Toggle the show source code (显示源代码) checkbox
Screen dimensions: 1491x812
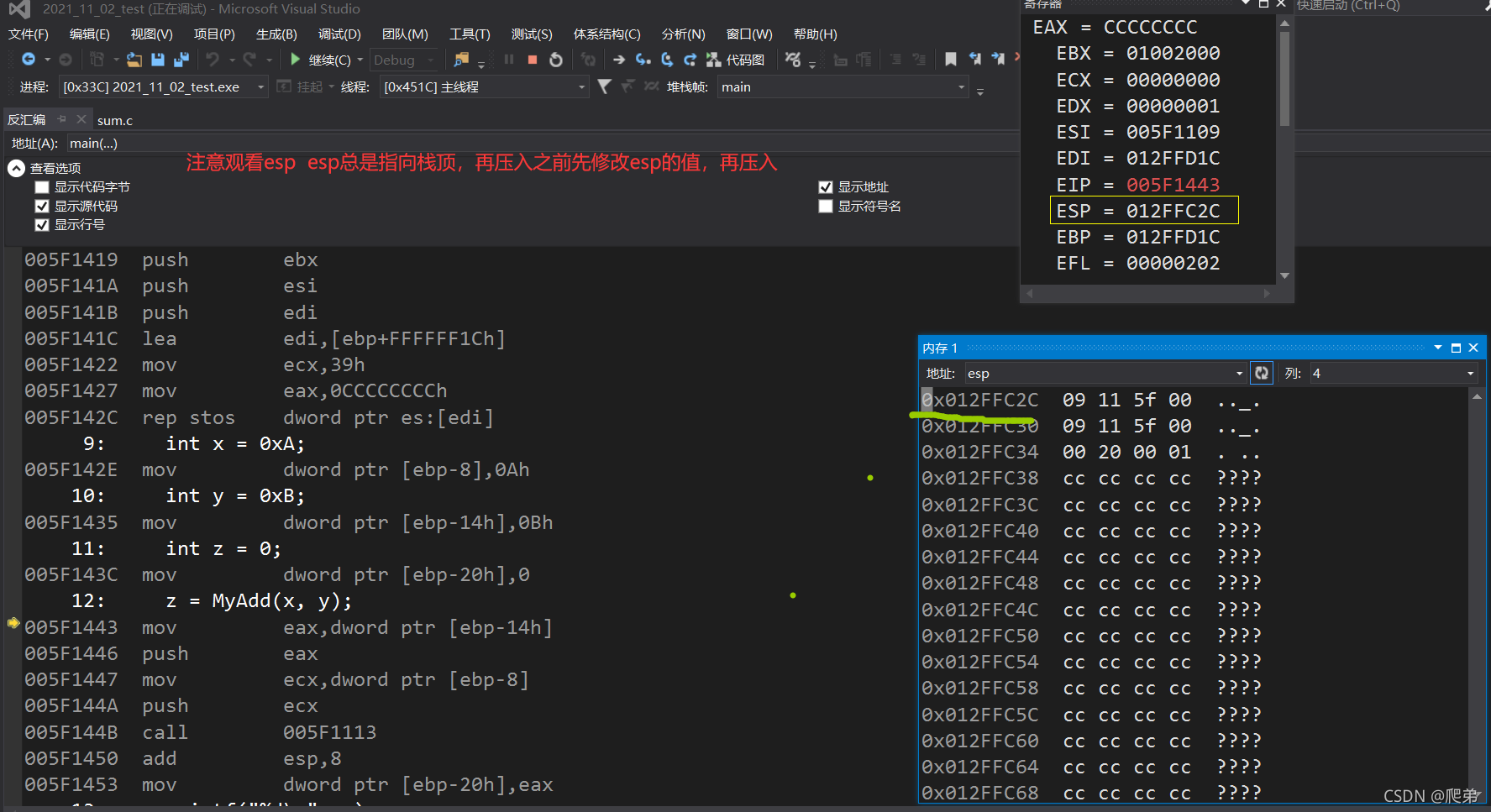point(41,206)
